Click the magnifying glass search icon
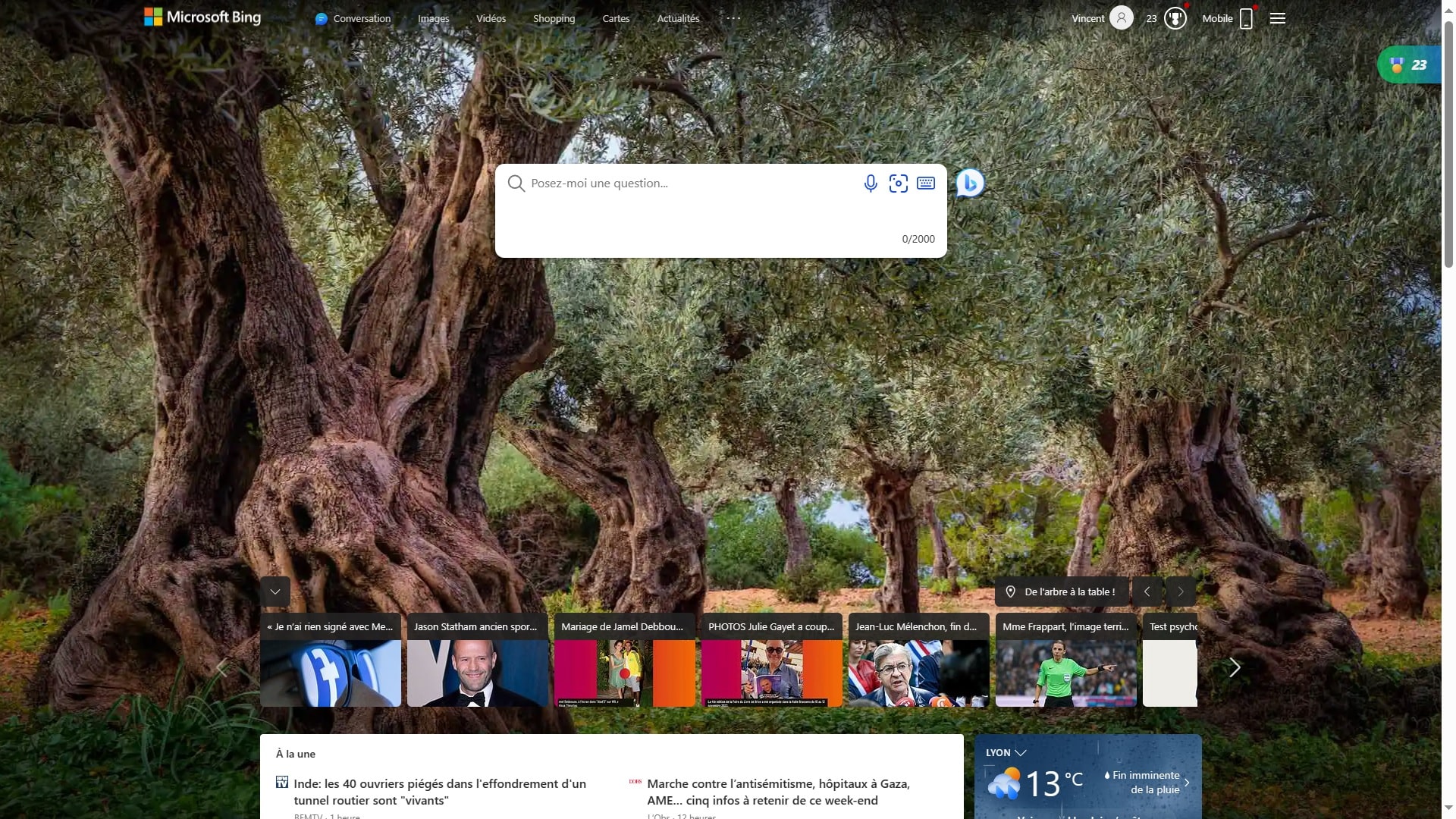The width and height of the screenshot is (1456, 819). 516,183
